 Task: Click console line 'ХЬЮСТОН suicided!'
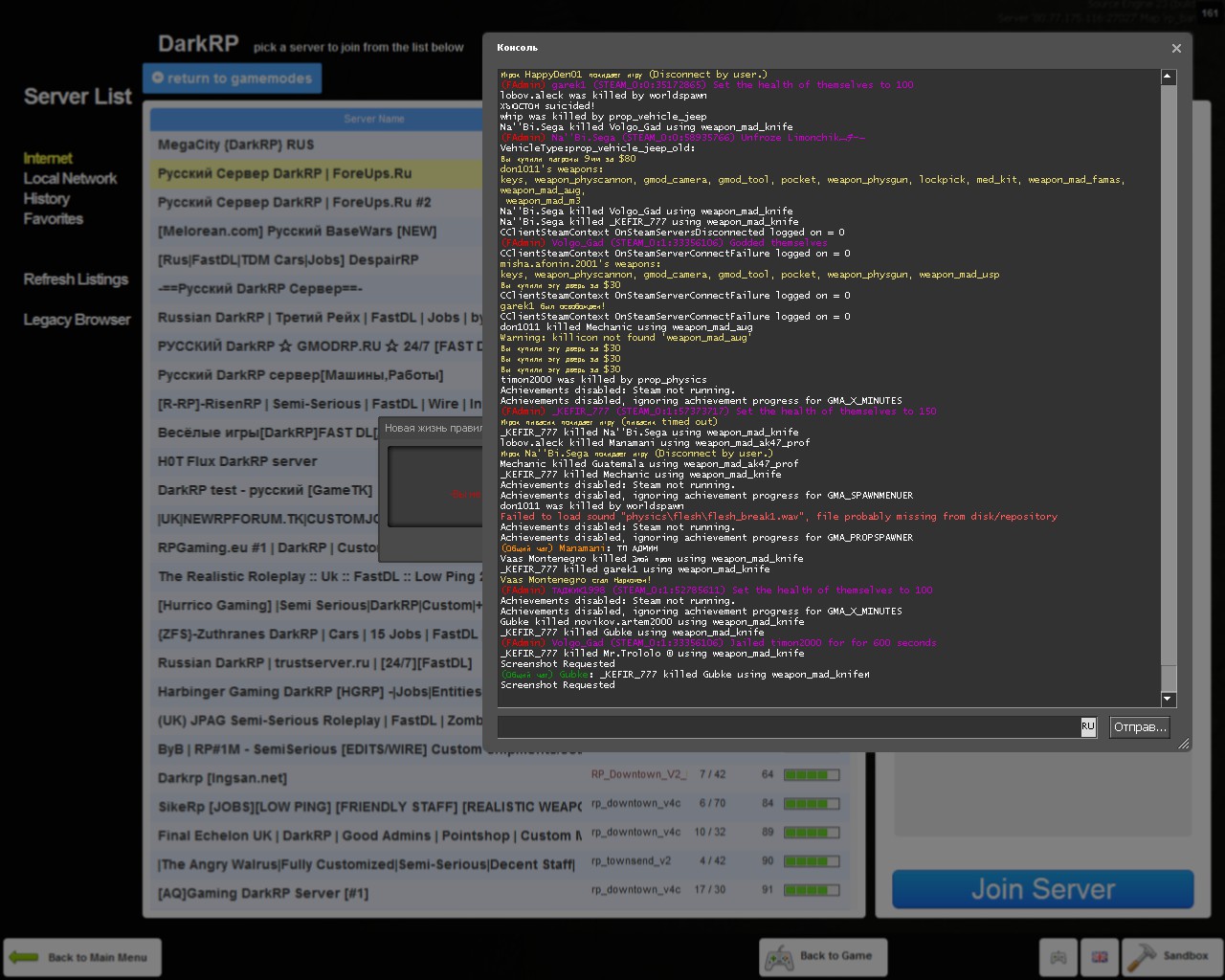point(546,106)
